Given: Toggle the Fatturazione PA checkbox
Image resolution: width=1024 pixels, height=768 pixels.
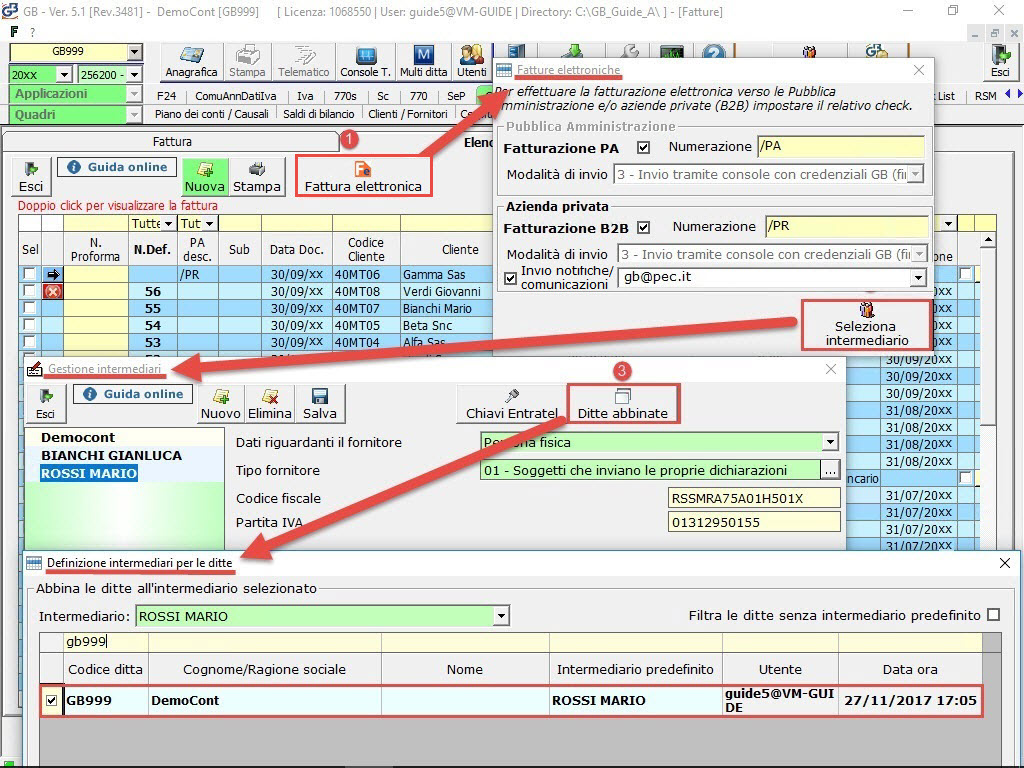Looking at the screenshot, I should click(643, 148).
